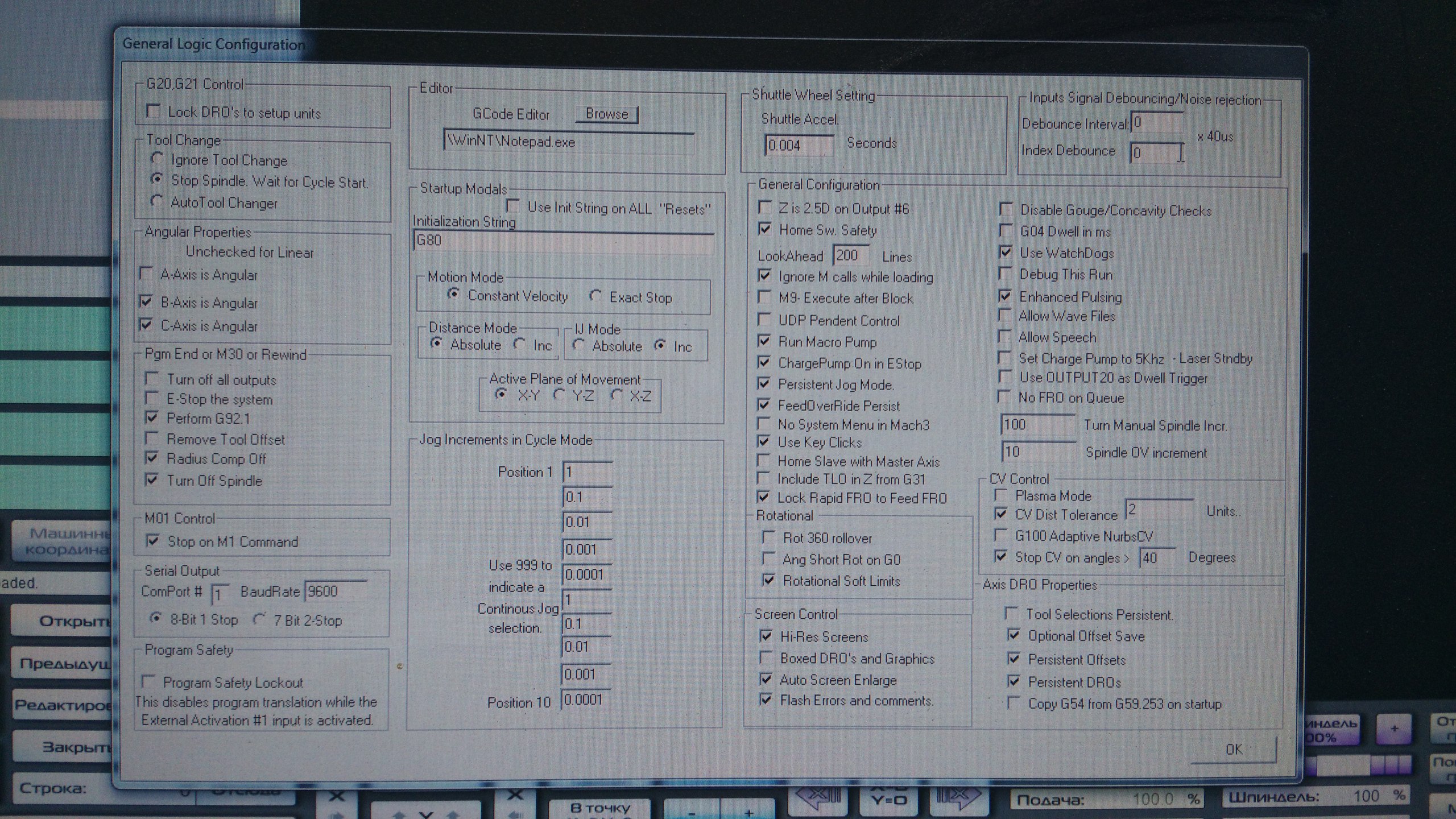Toggle Home Sw. Safety checkbox
The image size is (1456, 819).
click(x=766, y=229)
